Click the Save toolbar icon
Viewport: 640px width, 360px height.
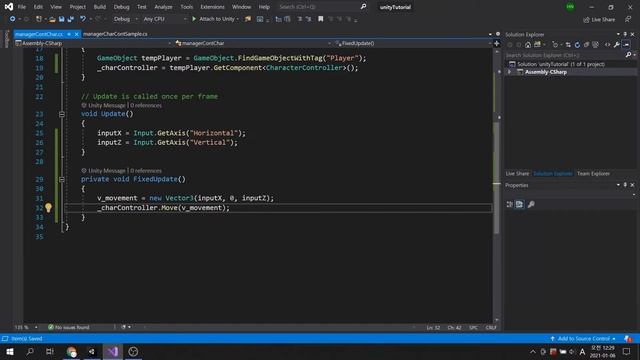[61, 19]
